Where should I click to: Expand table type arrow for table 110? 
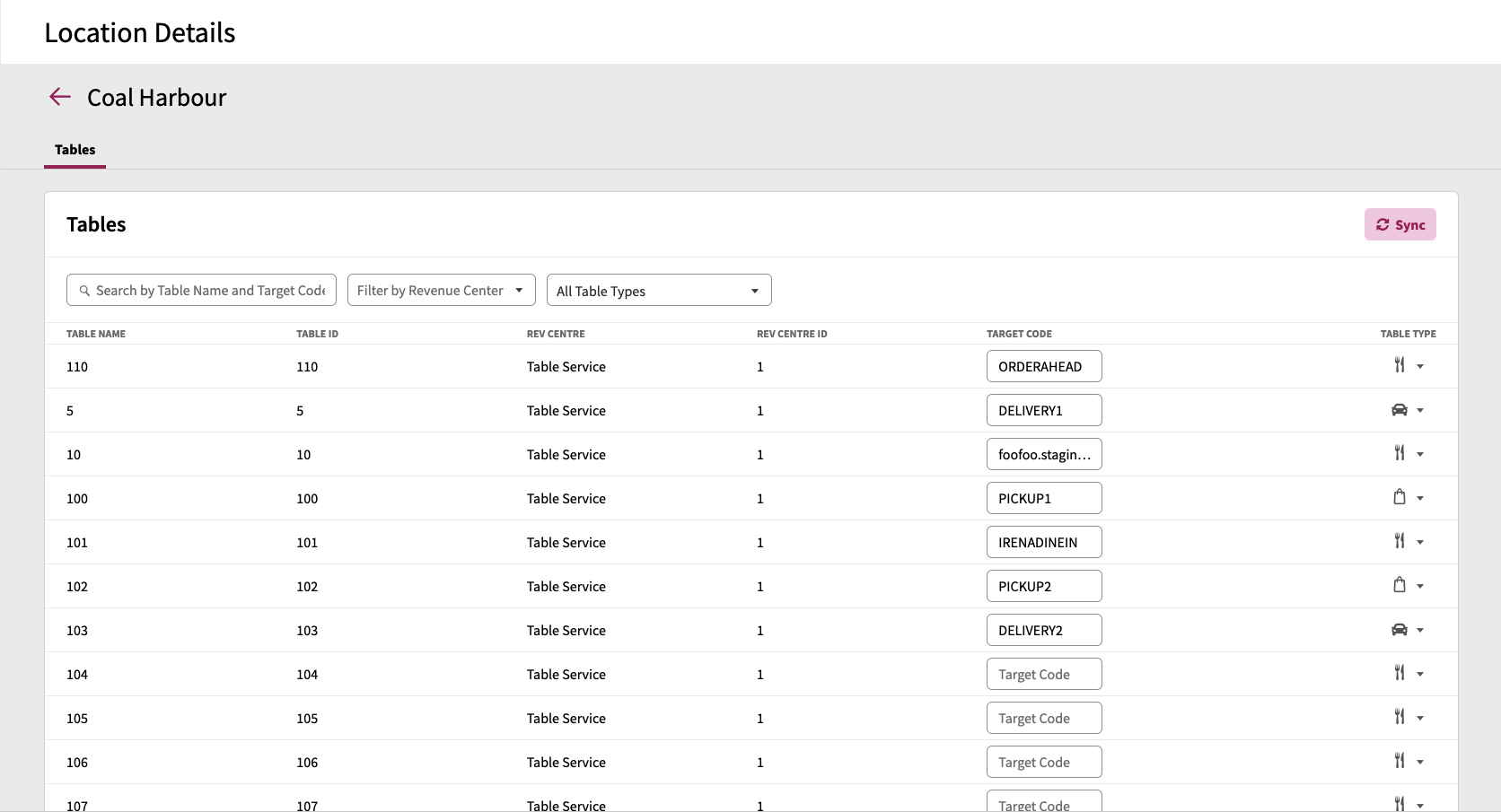pyautogui.click(x=1420, y=366)
